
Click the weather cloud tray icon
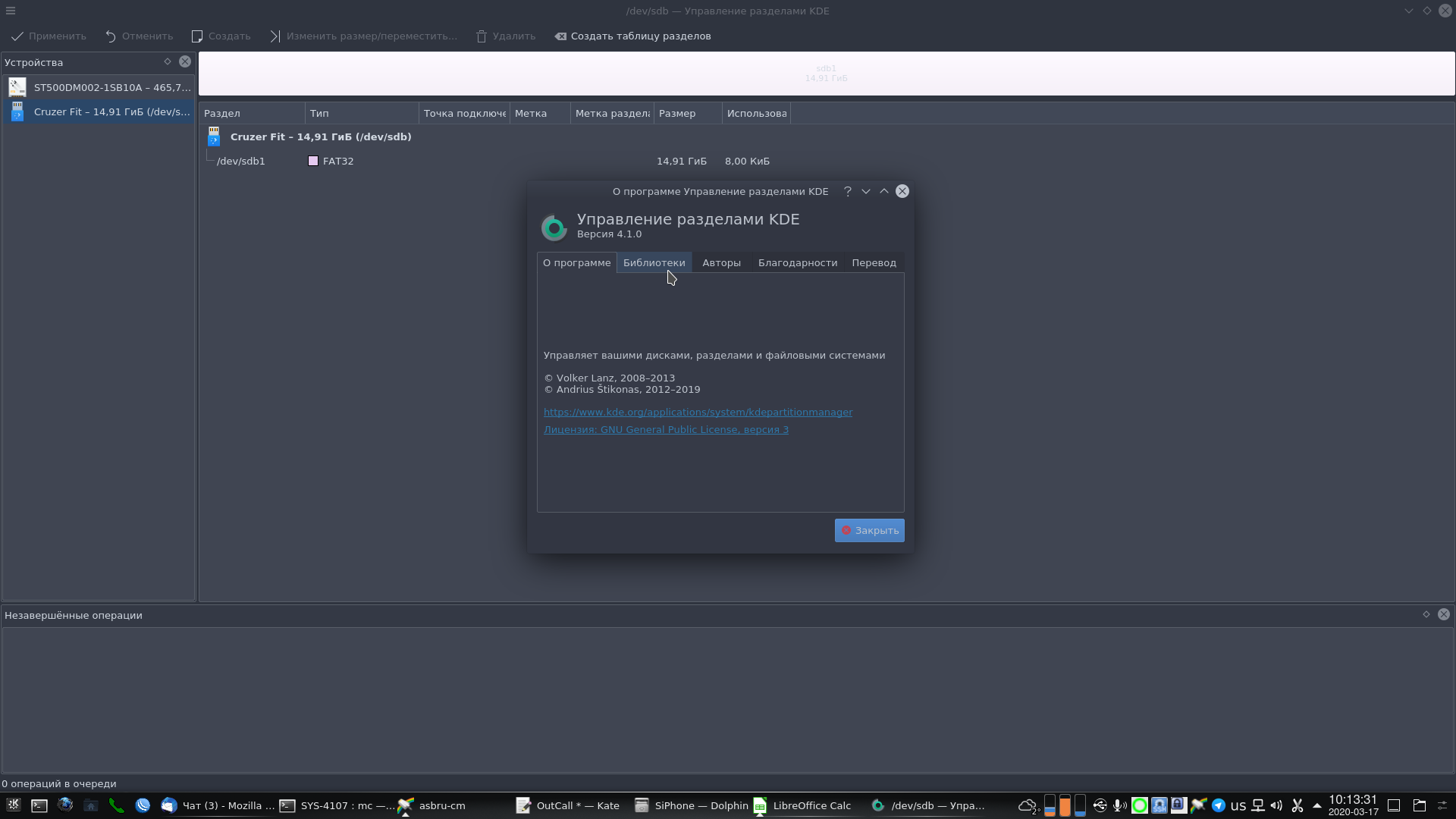1028,805
